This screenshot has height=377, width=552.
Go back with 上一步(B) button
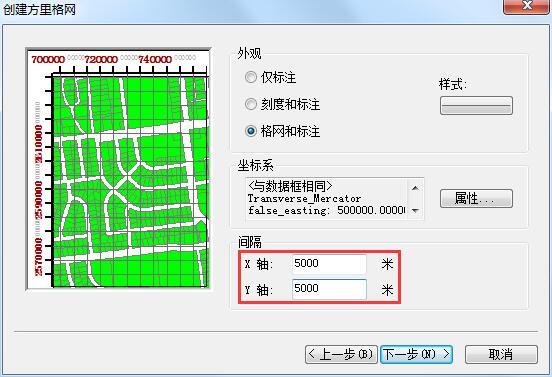341,354
